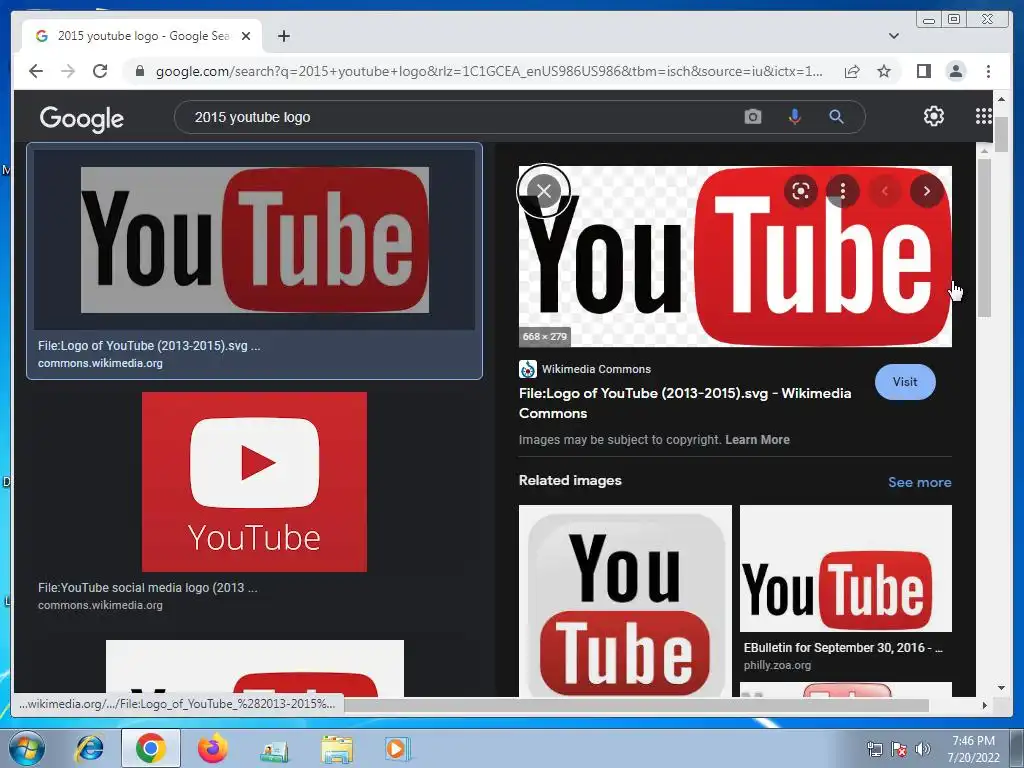The width and height of the screenshot is (1024, 768).
Task: Click the volume speaker tray icon
Action: 923,749
